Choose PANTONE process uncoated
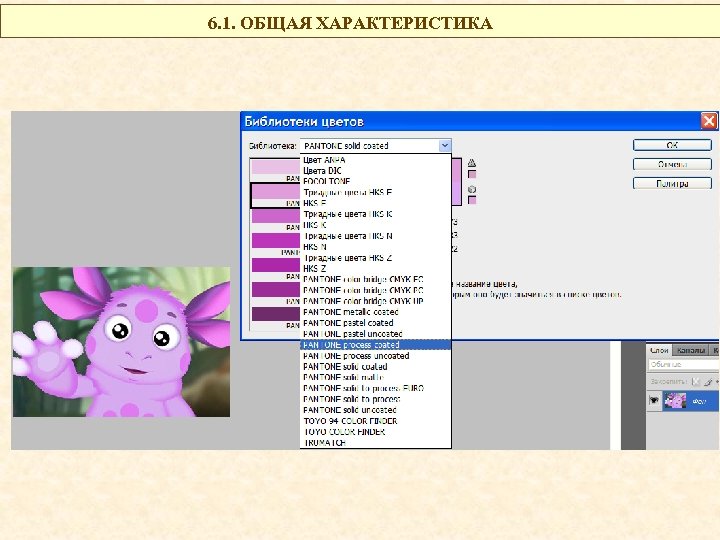The width and height of the screenshot is (720, 540). (376, 356)
